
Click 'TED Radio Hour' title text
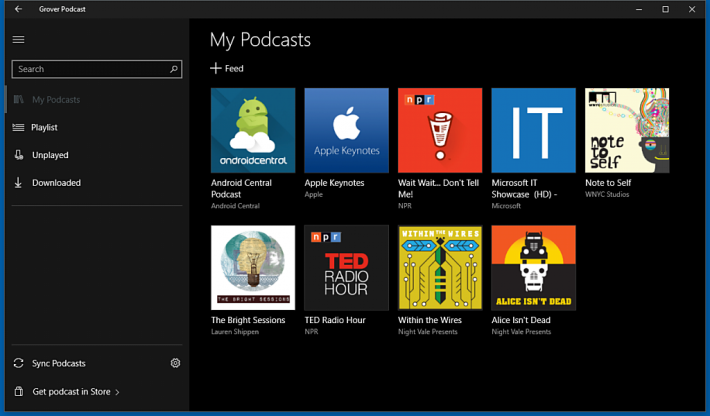point(335,320)
